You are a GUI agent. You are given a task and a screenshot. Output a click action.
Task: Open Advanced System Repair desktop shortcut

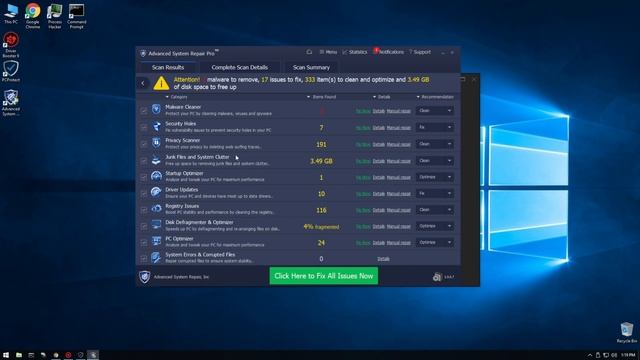click(11, 102)
